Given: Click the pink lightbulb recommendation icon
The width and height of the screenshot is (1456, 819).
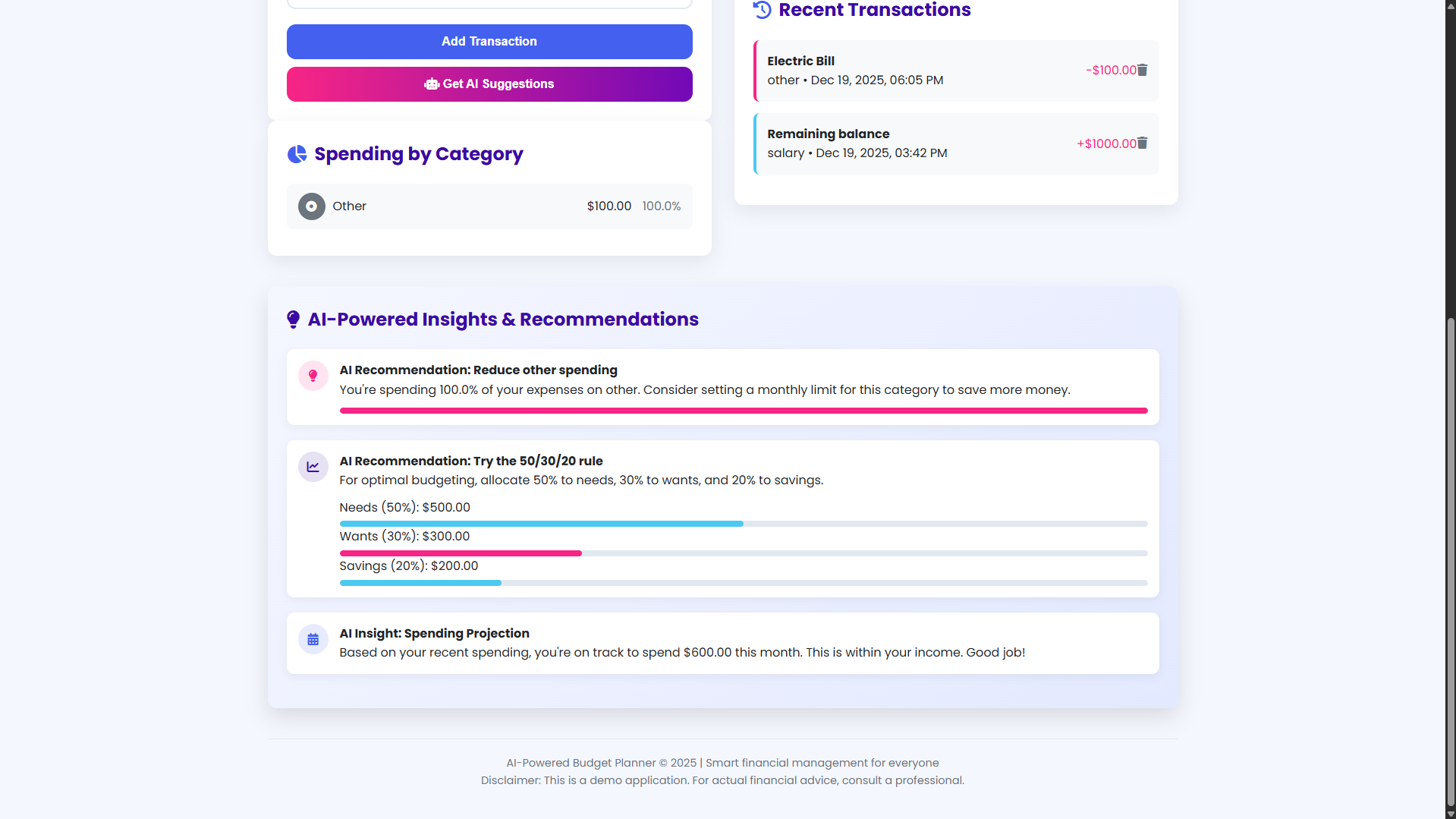Looking at the screenshot, I should 313,376.
